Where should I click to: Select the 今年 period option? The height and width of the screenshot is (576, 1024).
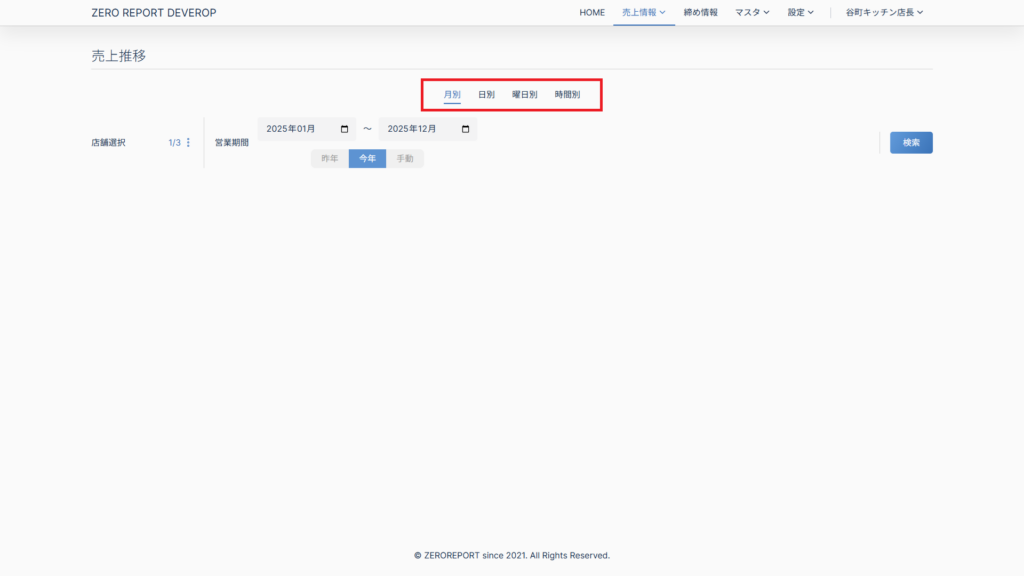point(367,159)
